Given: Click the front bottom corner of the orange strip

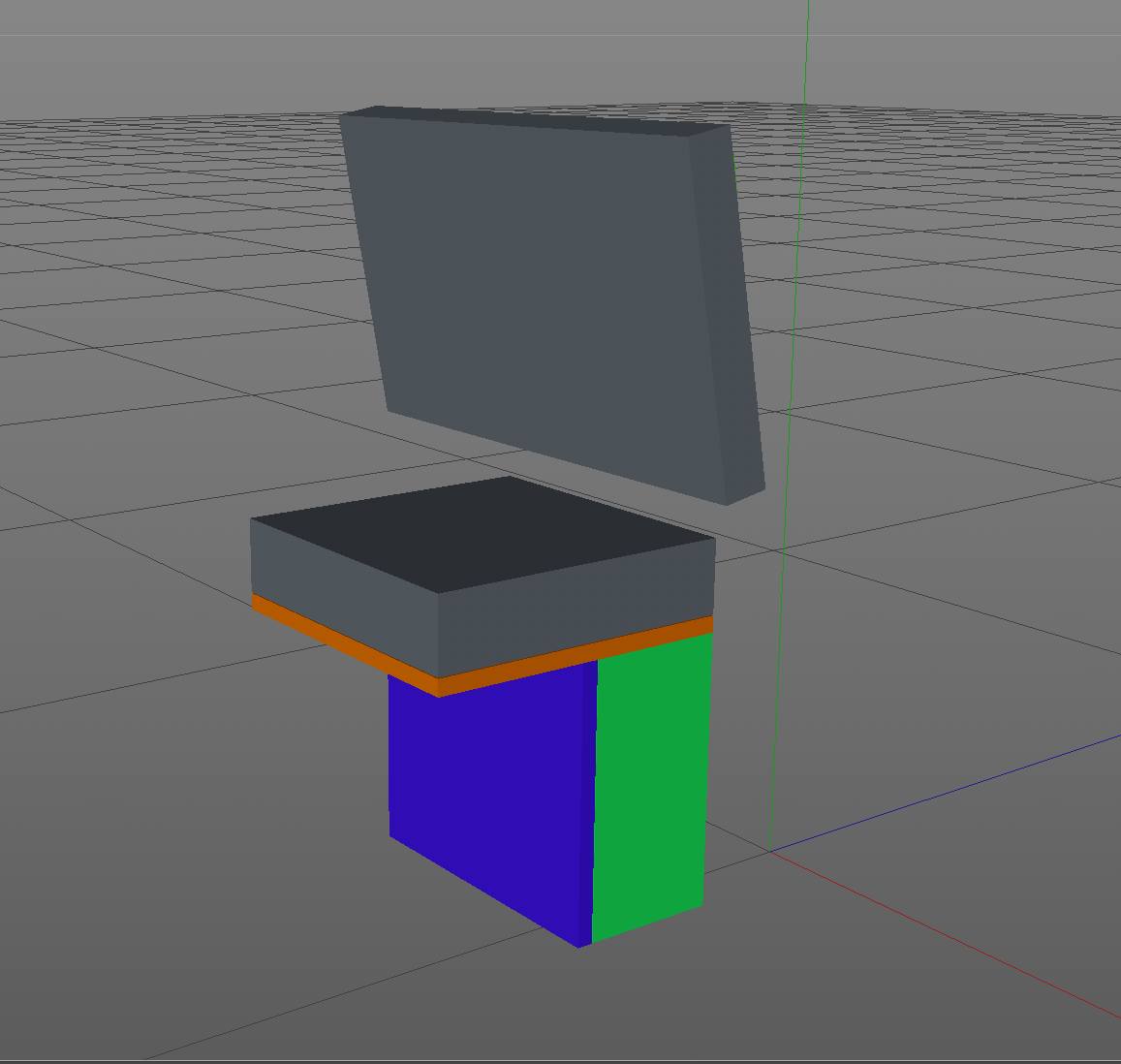Looking at the screenshot, I should tap(438, 695).
